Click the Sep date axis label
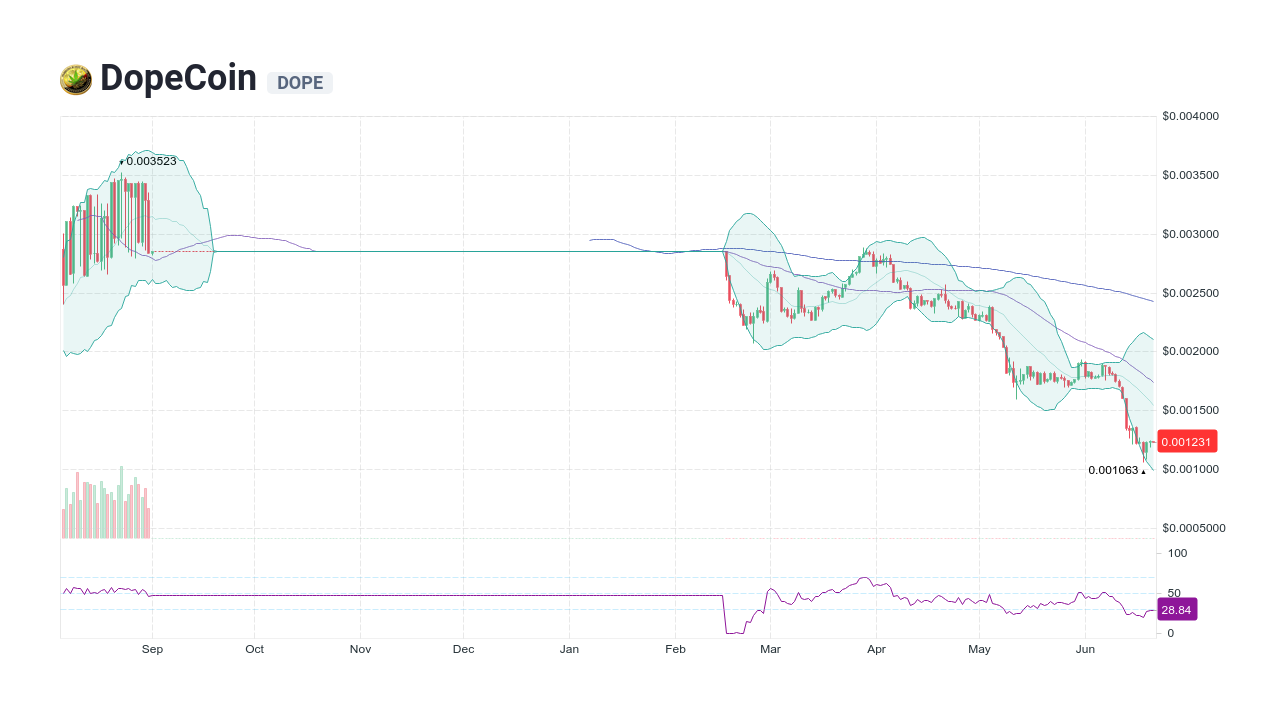The image size is (1280, 720). [x=152, y=649]
